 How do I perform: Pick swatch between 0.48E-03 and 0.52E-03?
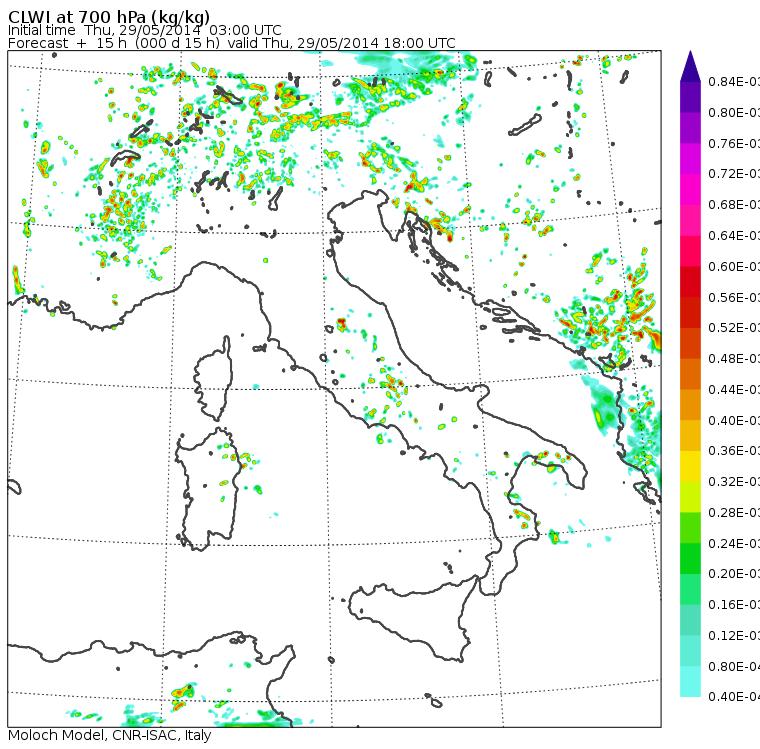[690, 343]
